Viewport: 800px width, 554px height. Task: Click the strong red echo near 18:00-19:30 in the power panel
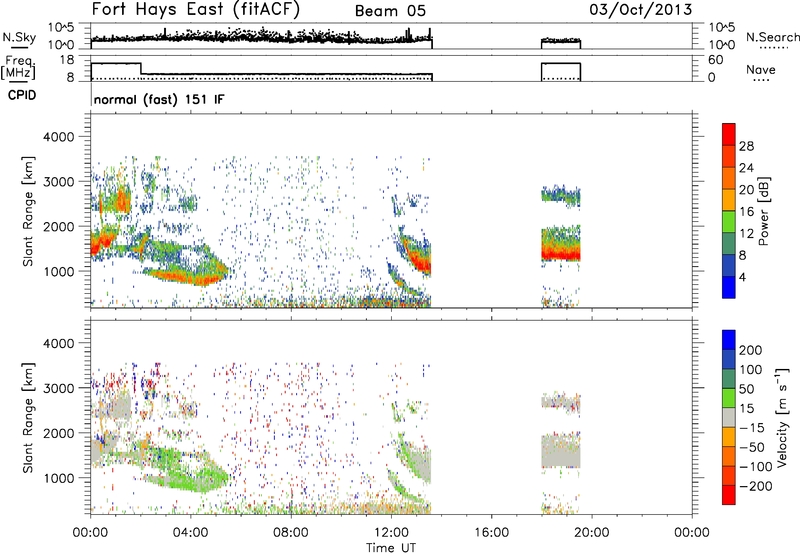[561, 254]
